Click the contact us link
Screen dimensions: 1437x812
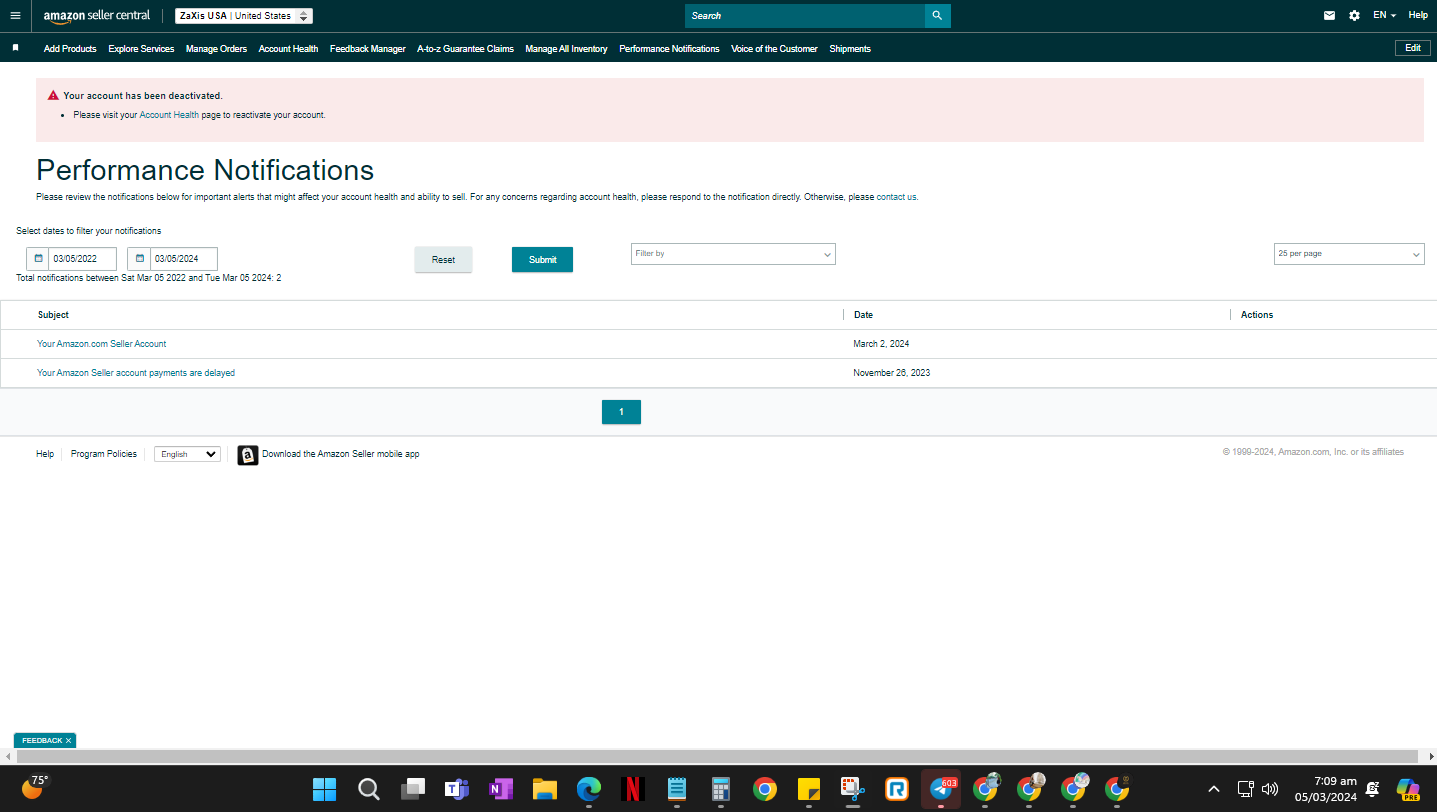(x=896, y=197)
